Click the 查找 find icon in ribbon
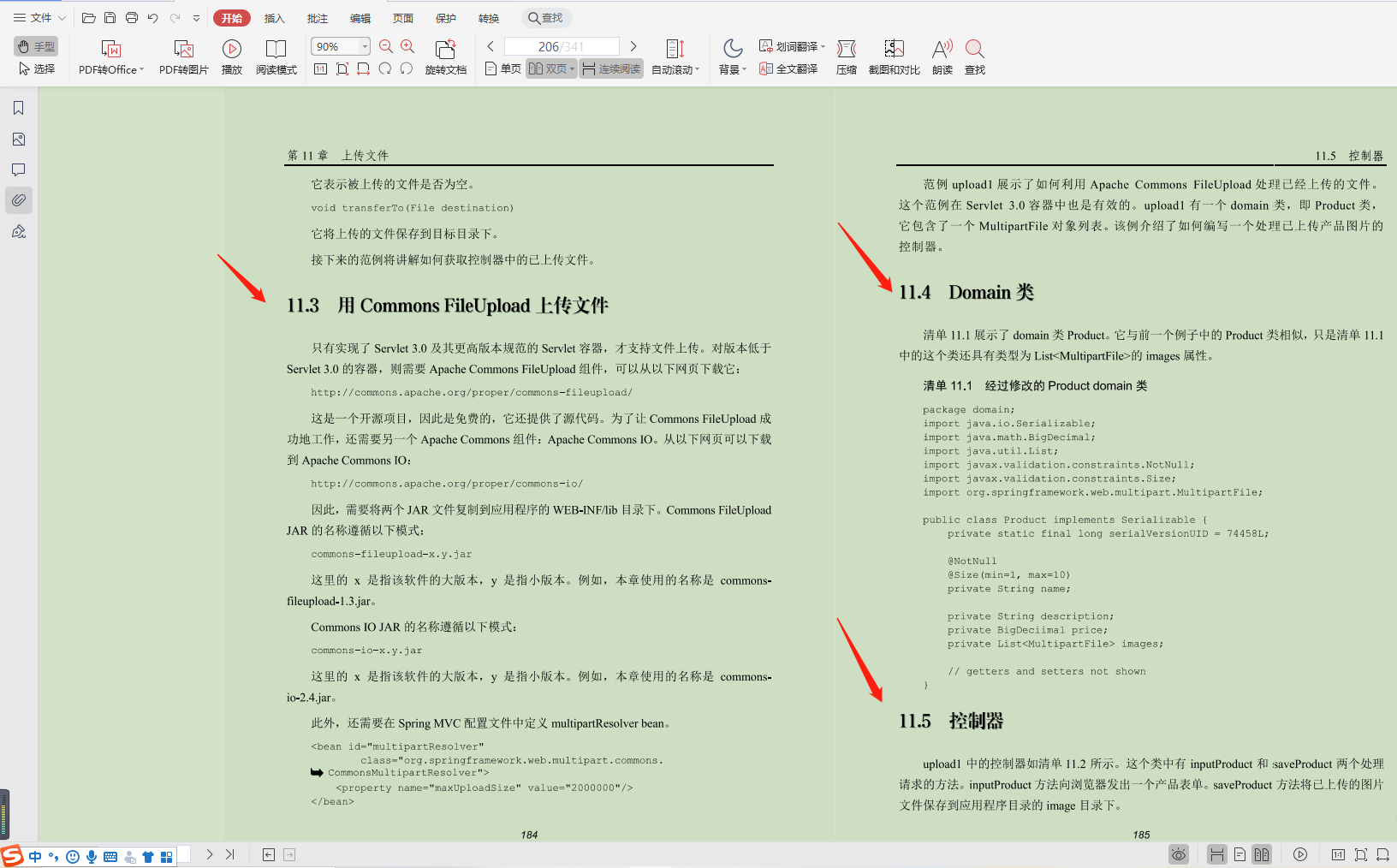This screenshot has height=868, width=1397. pyautogui.click(x=975, y=57)
